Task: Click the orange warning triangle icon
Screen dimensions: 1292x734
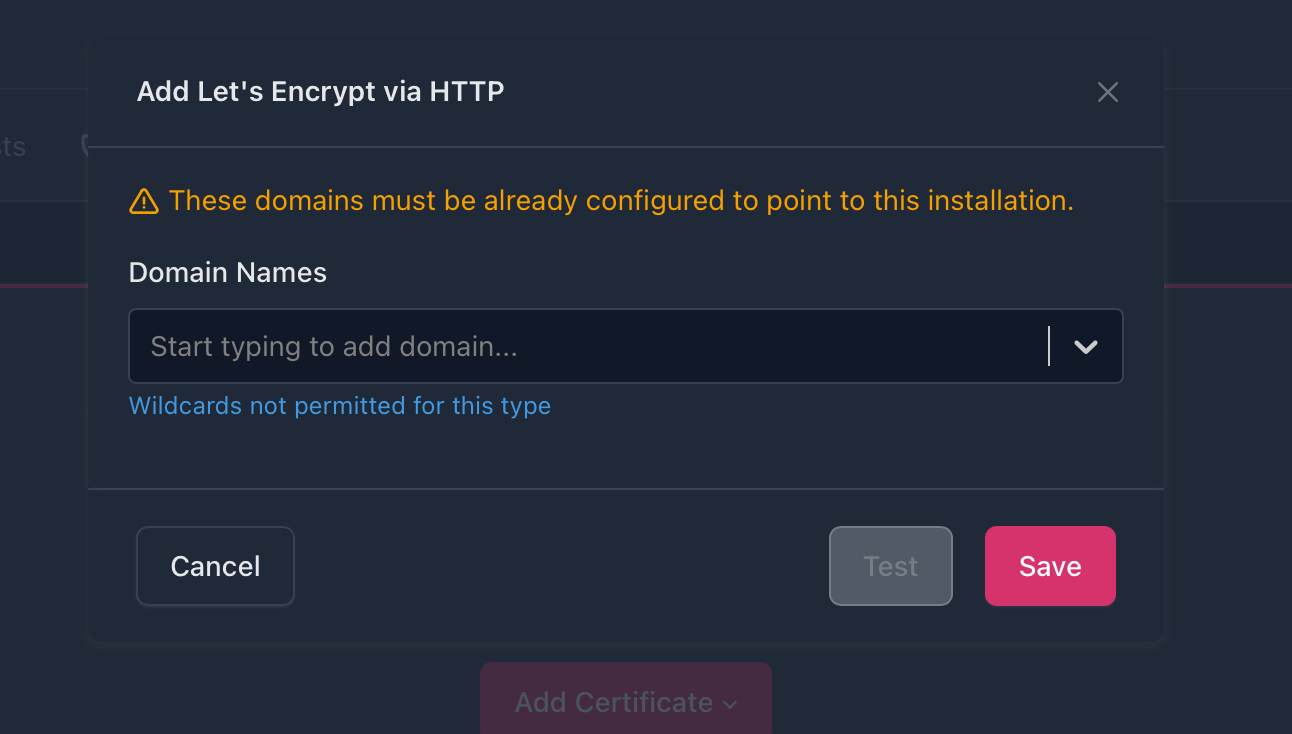Action: coord(144,202)
